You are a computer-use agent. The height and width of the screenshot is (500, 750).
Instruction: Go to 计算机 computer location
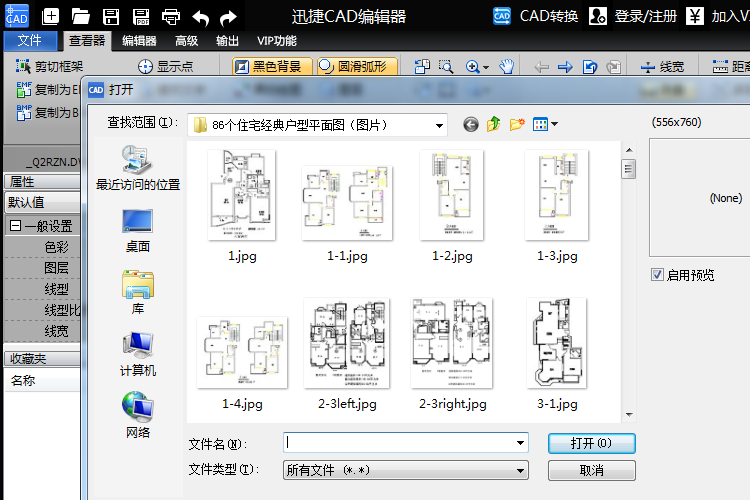click(138, 355)
